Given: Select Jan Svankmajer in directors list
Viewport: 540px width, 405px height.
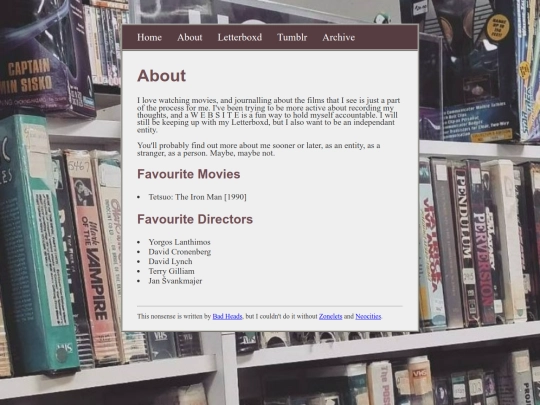Looking at the screenshot, I should point(175,281).
